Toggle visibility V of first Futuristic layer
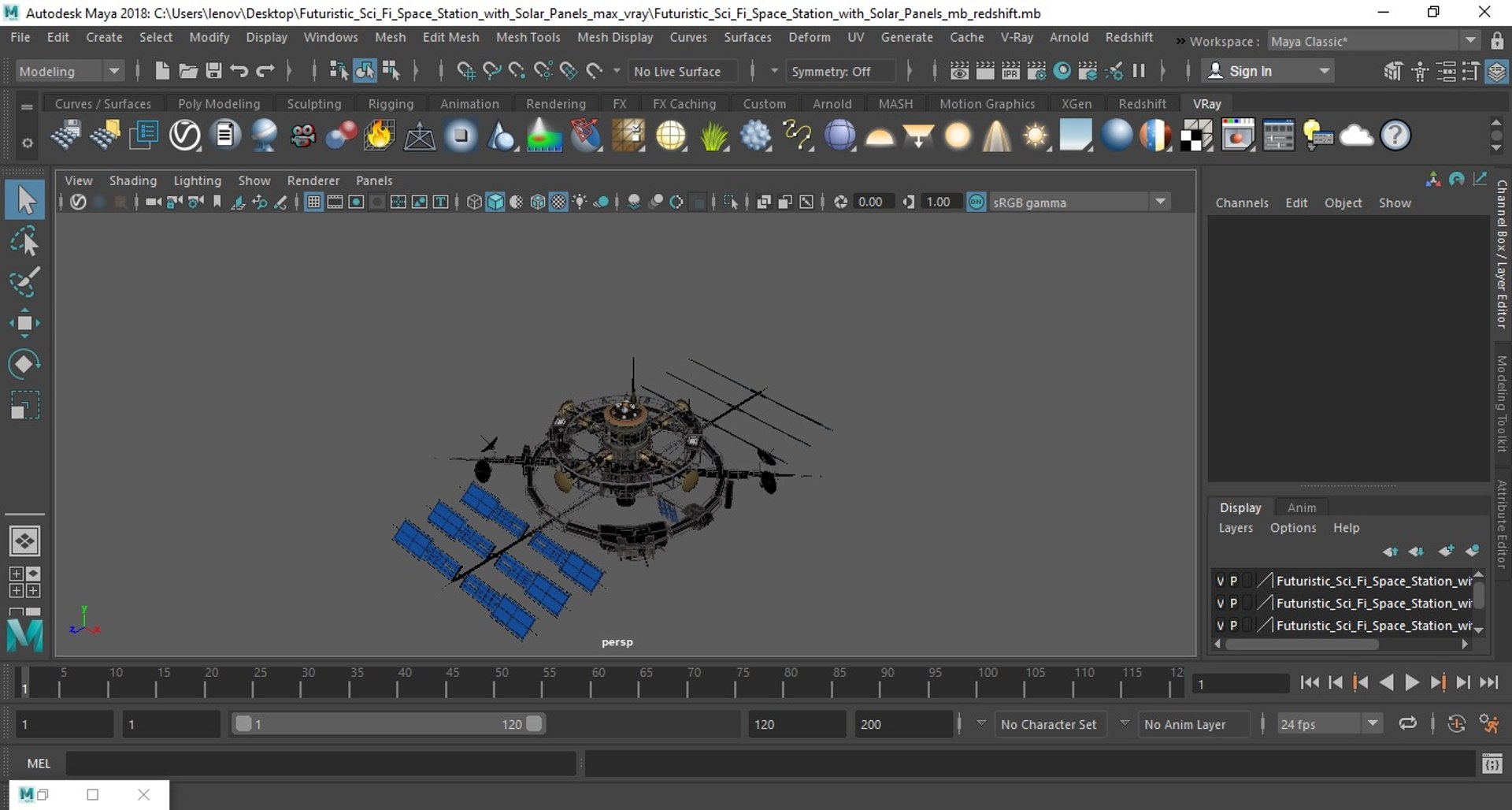The image size is (1512, 810). pos(1221,581)
